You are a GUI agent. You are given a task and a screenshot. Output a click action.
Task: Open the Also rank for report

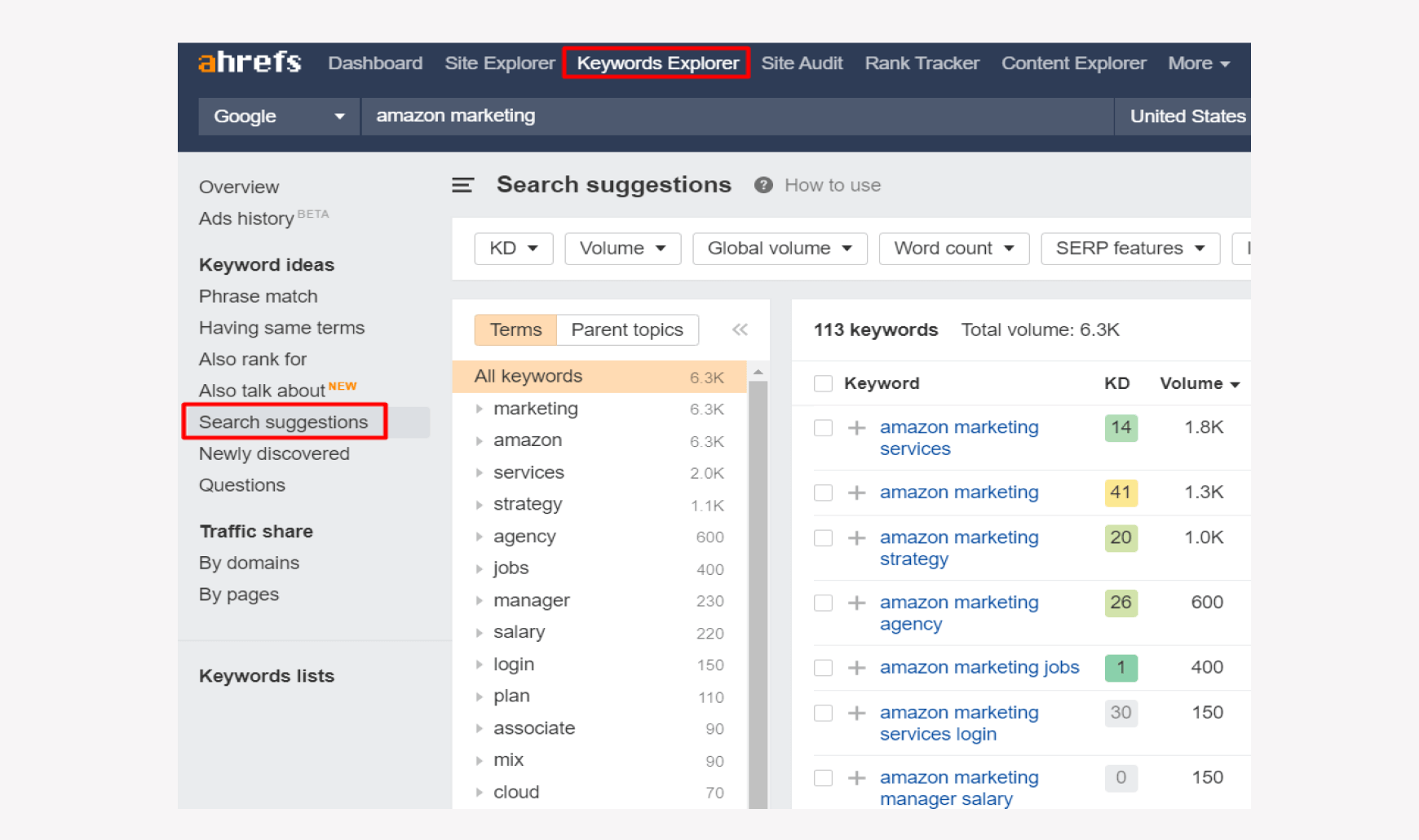[x=253, y=360]
